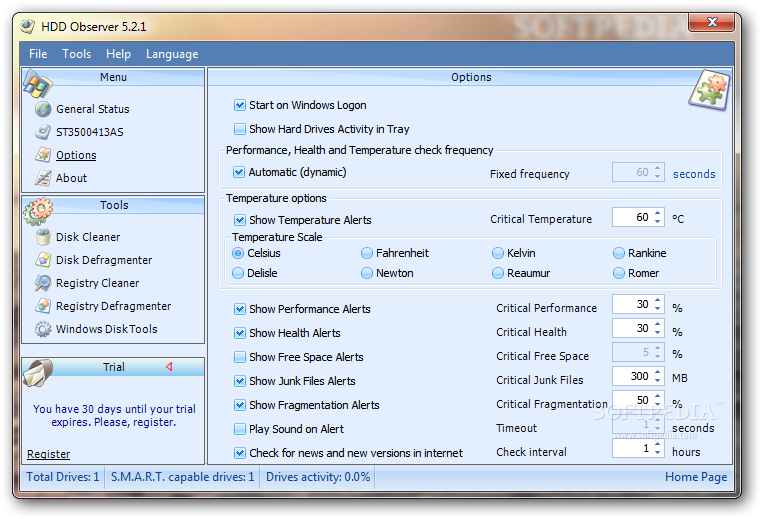
Task: Launch Disk Defragmenter text link
Action: (104, 260)
